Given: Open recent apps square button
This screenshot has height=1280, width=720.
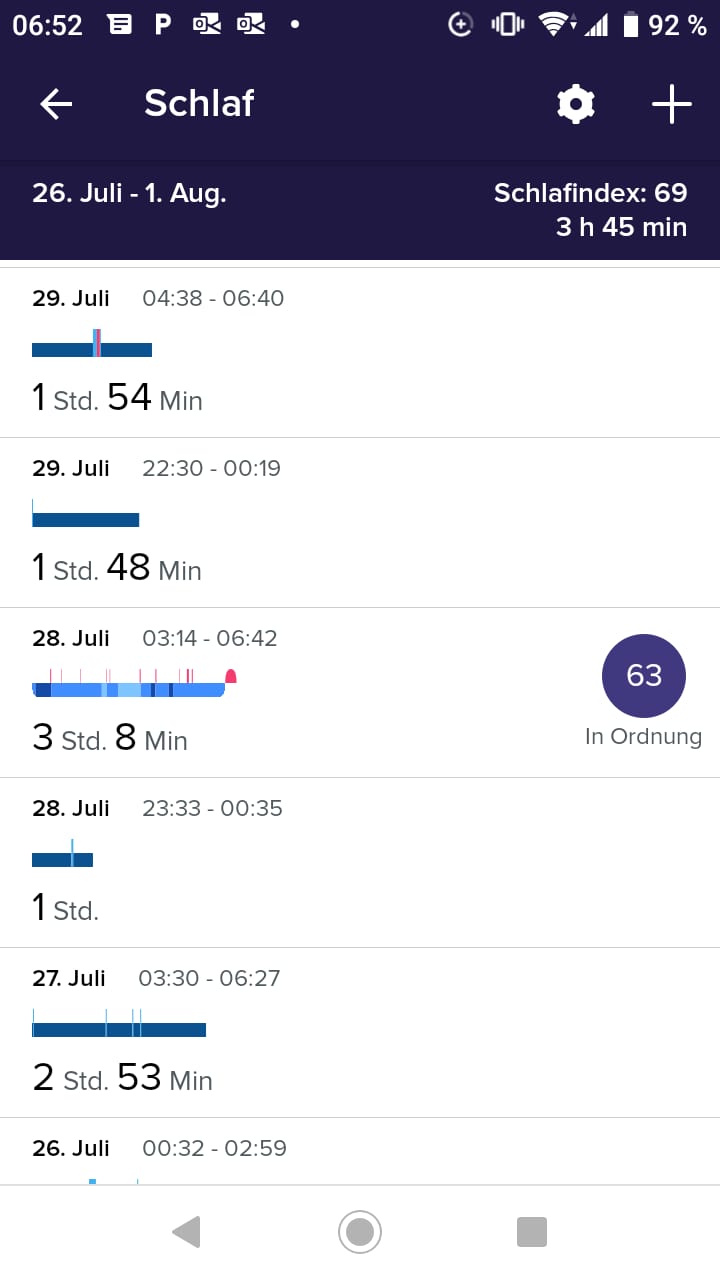Looking at the screenshot, I should (x=531, y=1231).
